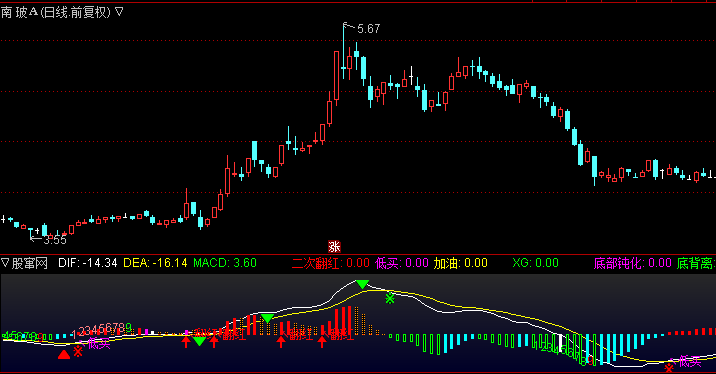Image resolution: width=716 pixels, height=374 pixels.
Task: Click the right magenta 低买 signal label
Action: [690, 362]
